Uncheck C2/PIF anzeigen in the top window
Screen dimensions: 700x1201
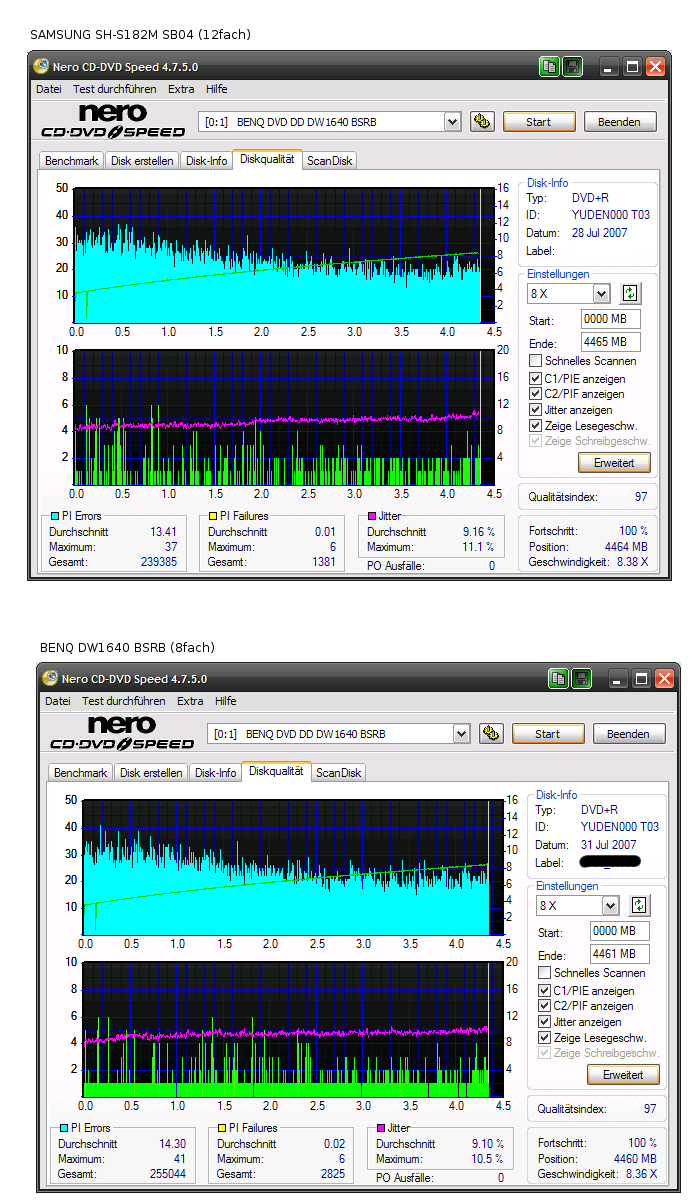(536, 394)
